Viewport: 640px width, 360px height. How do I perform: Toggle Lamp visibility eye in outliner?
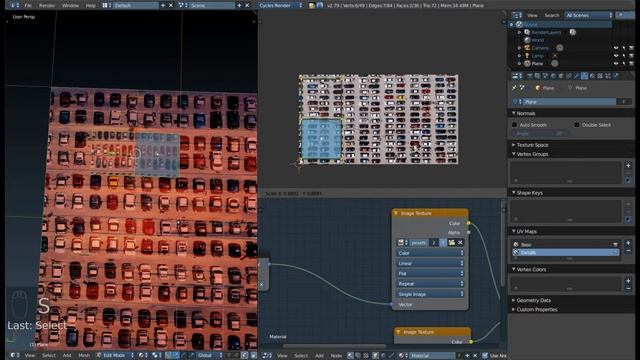click(x=616, y=56)
